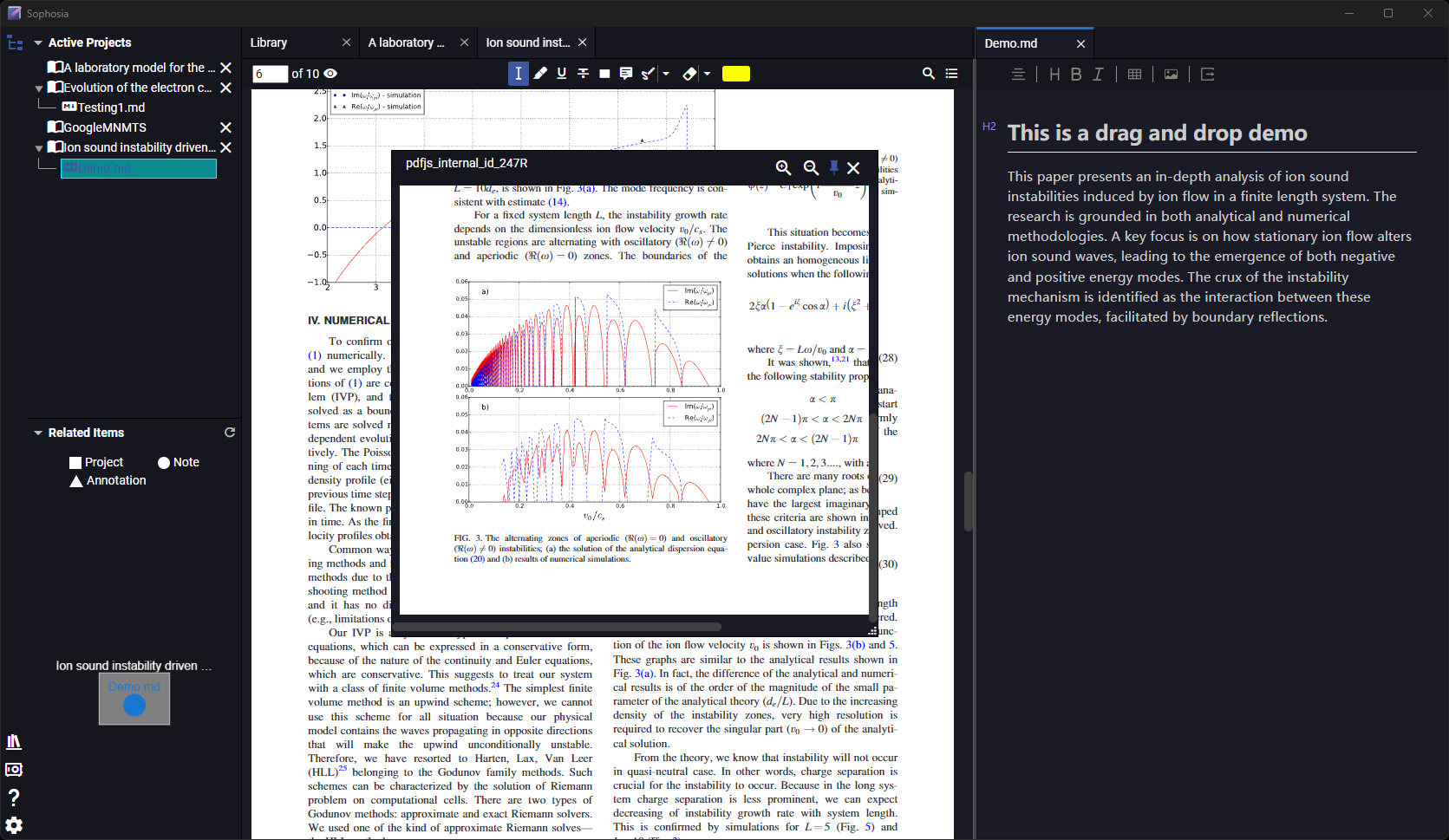The image size is (1449, 840).
Task: Insert a table in the note
Action: [x=1134, y=75]
